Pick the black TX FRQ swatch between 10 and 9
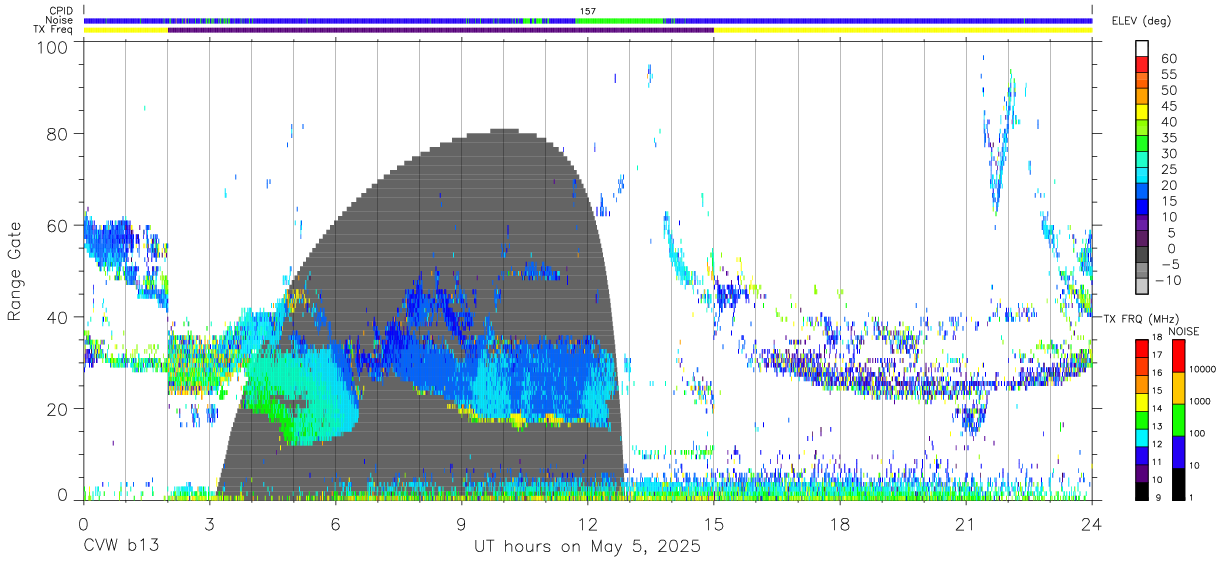1228x567 pixels. (x=1142, y=491)
